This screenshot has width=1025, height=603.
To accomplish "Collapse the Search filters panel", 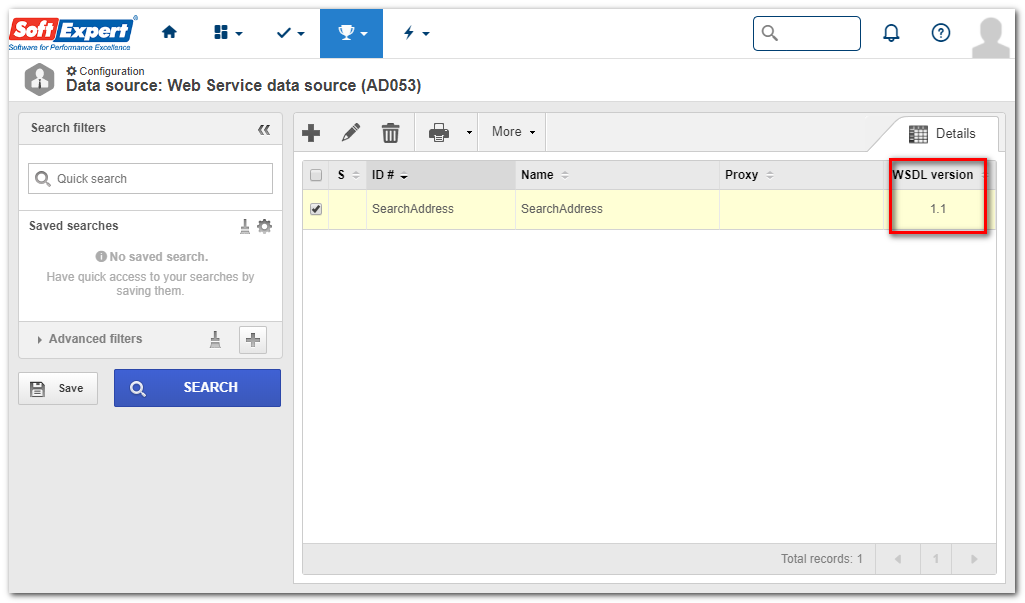I will [264, 129].
